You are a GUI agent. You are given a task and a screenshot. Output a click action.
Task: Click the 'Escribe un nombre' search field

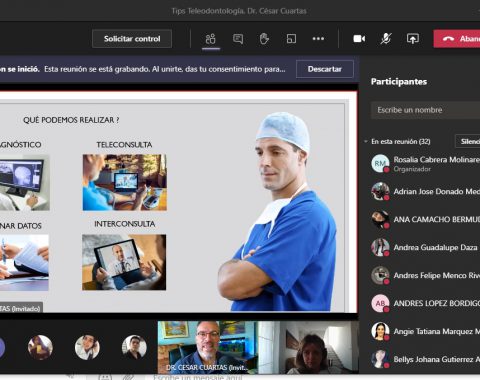pos(425,110)
